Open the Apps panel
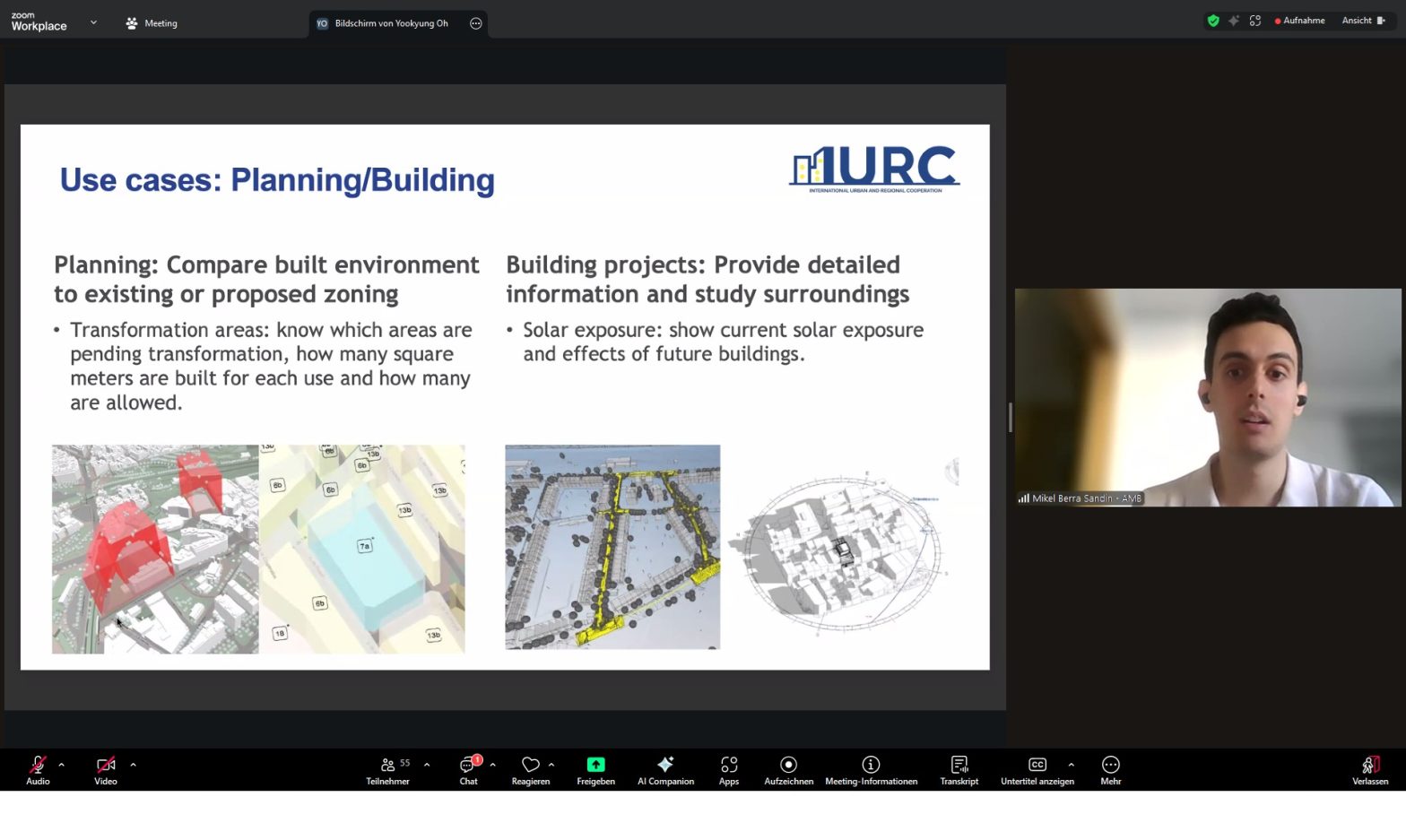Image resolution: width=1406 pixels, height=840 pixels. (x=729, y=768)
